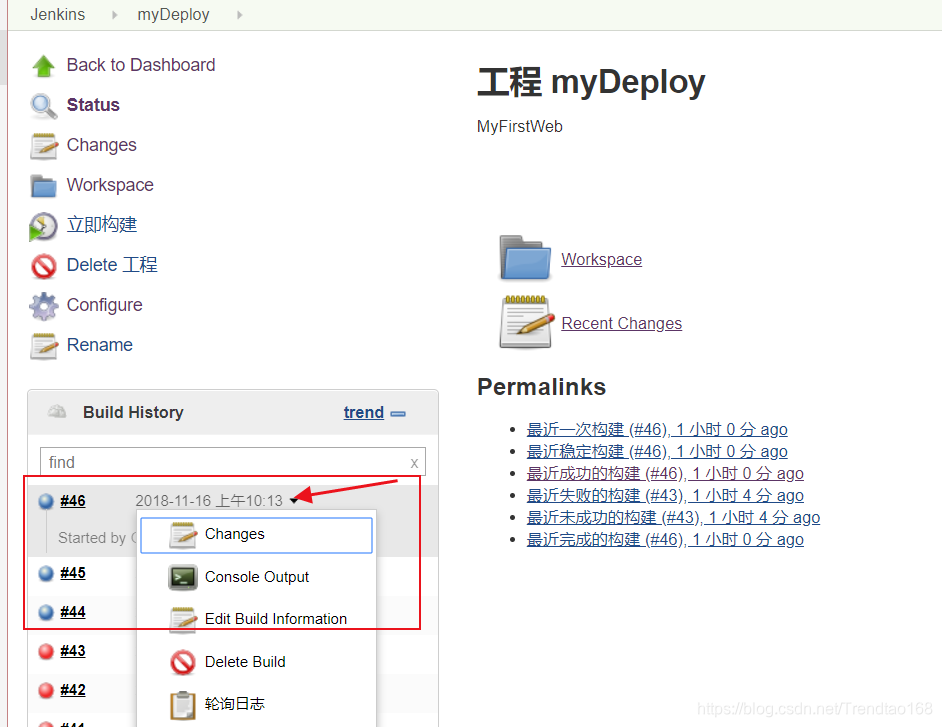Open the Workspace sidebar link
Image resolution: width=942 pixels, height=727 pixels.
coord(110,185)
